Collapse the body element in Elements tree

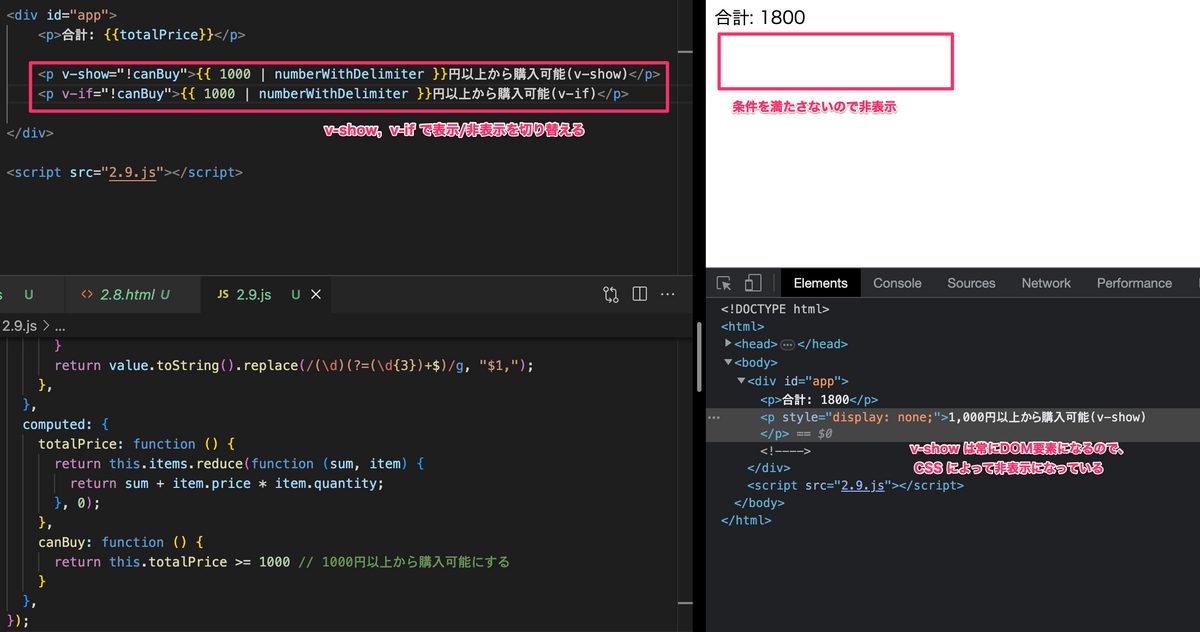[728, 362]
